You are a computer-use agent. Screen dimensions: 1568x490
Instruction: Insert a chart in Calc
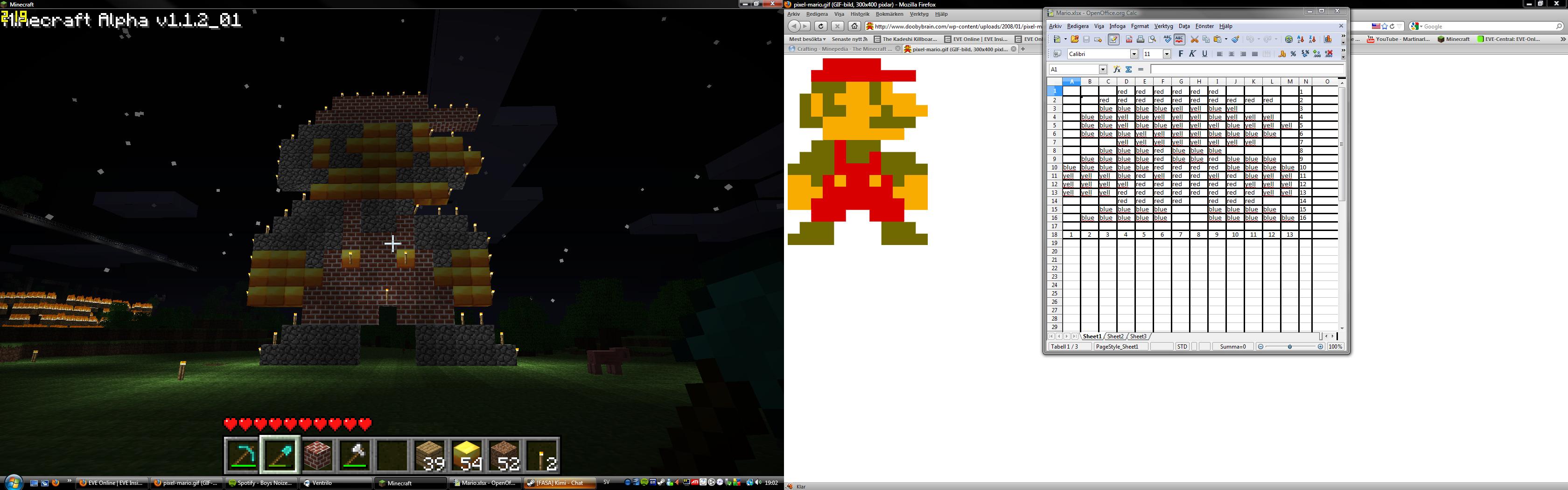coord(1328,40)
